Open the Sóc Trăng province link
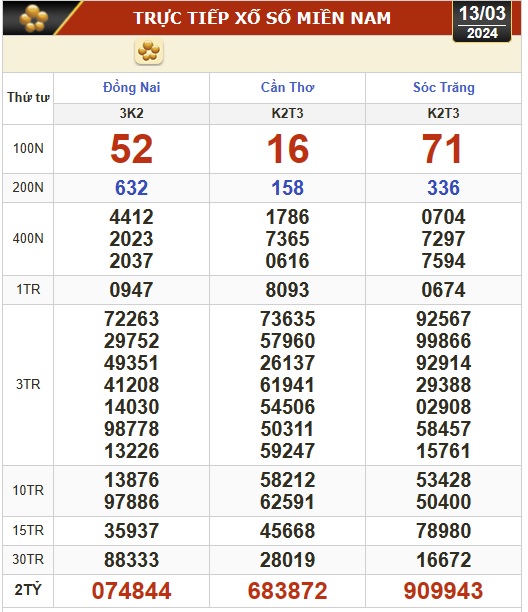Image resolution: width=528 pixels, height=612 pixels. pyautogui.click(x=444, y=87)
